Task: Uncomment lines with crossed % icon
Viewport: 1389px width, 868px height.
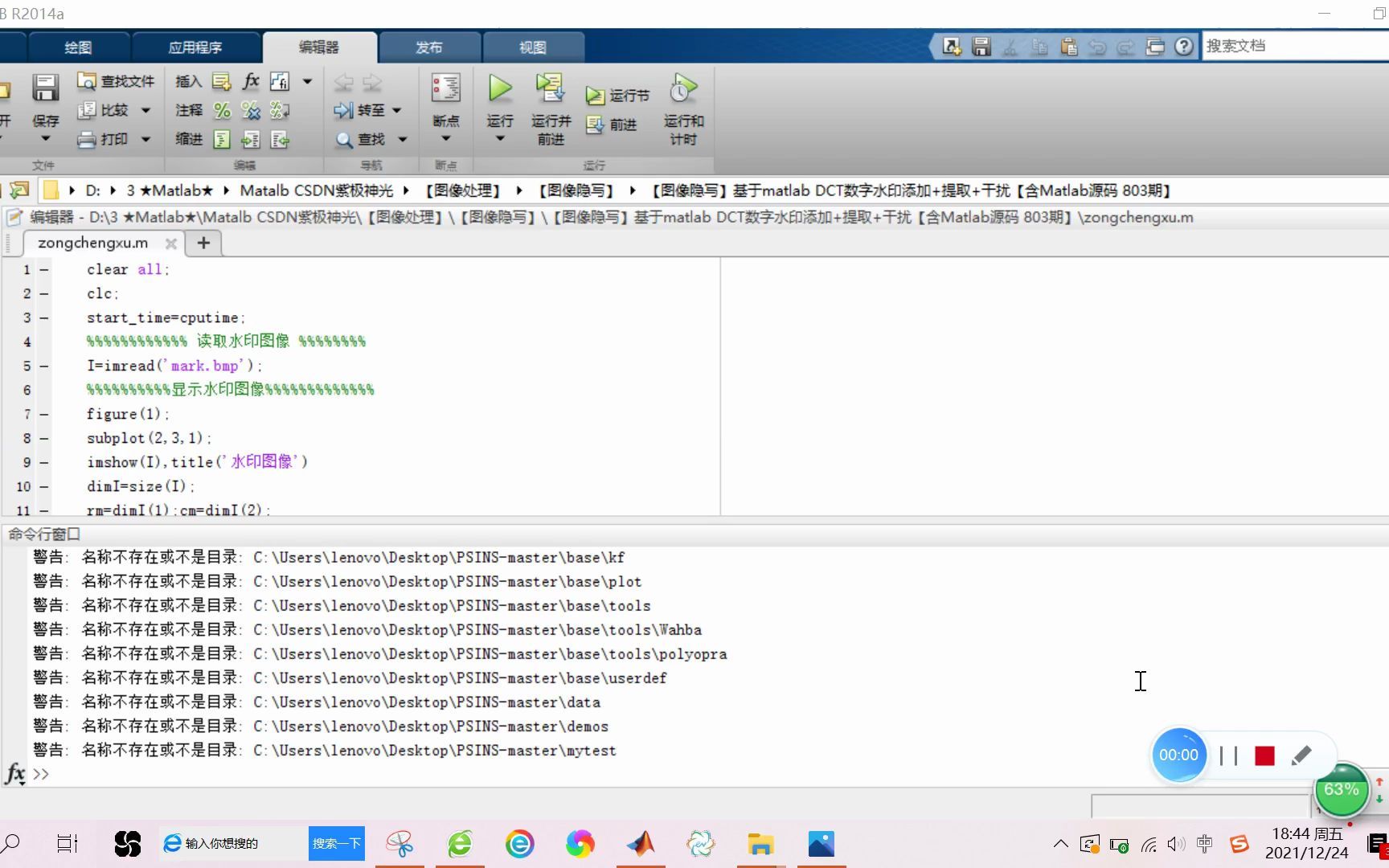Action: tap(251, 110)
